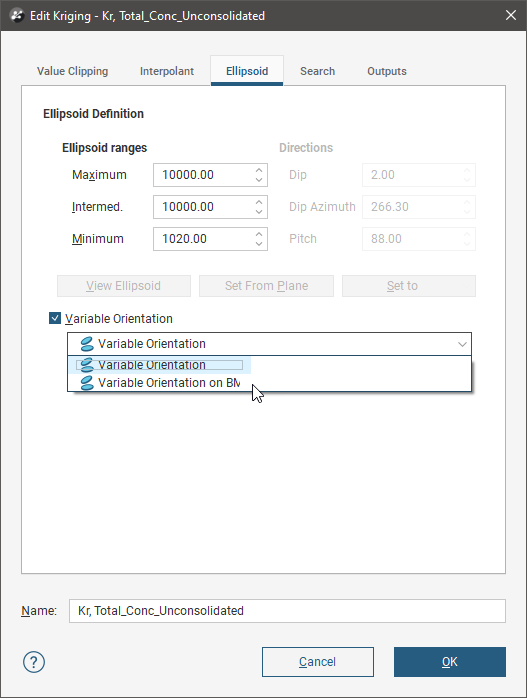527x698 pixels.
Task: Collapse the Variable Orientation dropdown arrow
Action: 462,344
